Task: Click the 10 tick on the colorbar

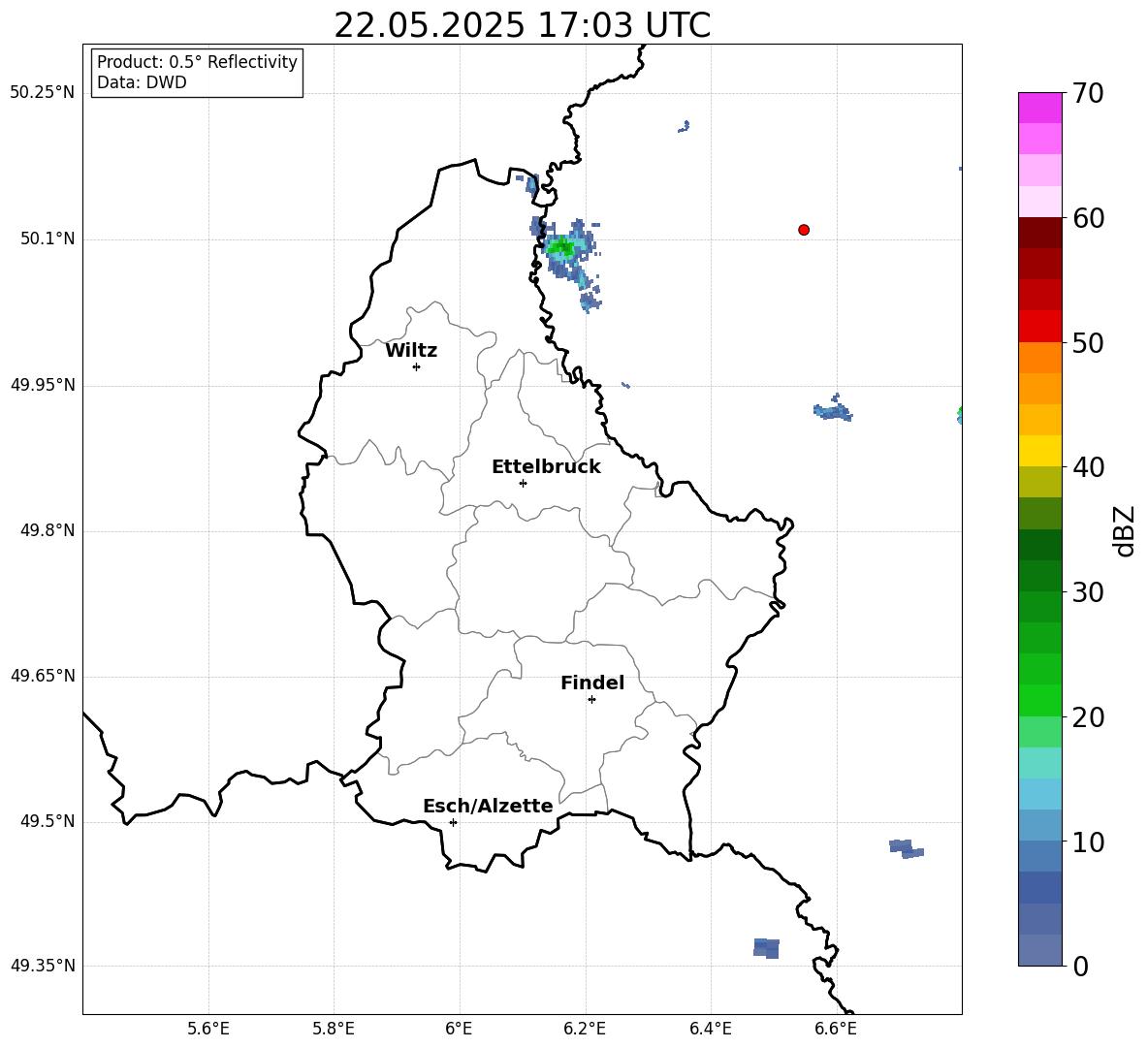Action: (1088, 842)
